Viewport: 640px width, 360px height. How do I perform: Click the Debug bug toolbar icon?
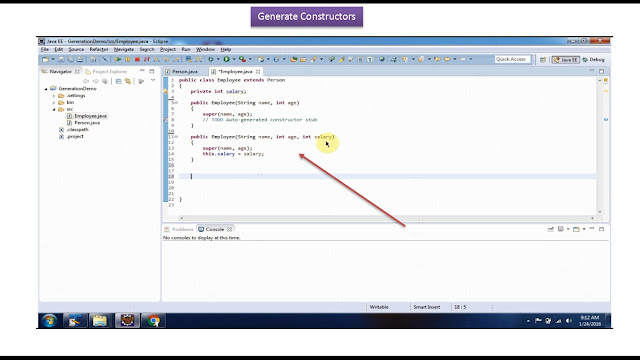[x=211, y=60]
